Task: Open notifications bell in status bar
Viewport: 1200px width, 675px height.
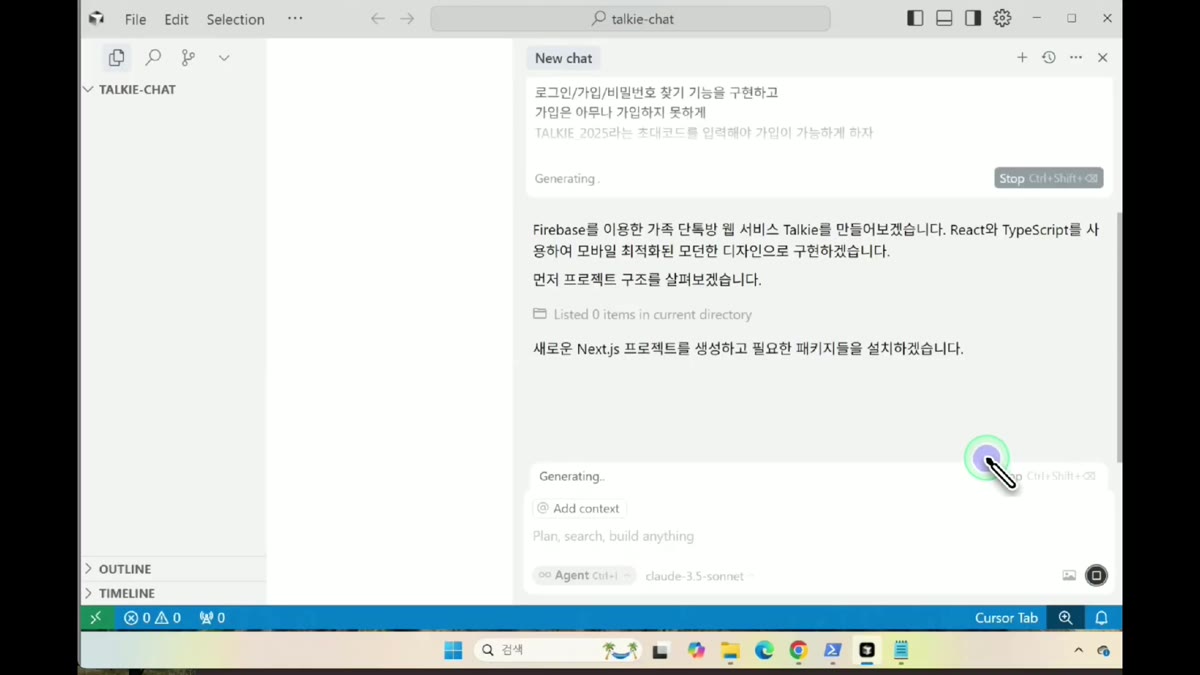Action: pyautogui.click(x=1101, y=618)
